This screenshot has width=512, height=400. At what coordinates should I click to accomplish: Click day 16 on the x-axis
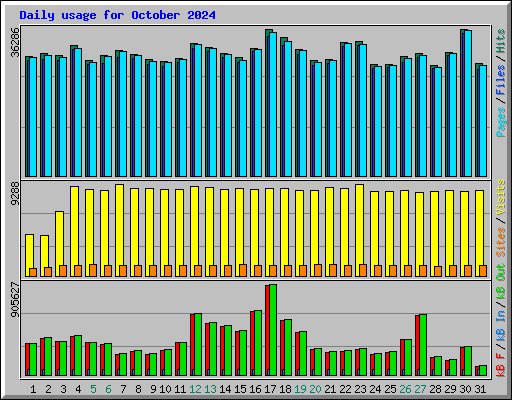(x=255, y=389)
